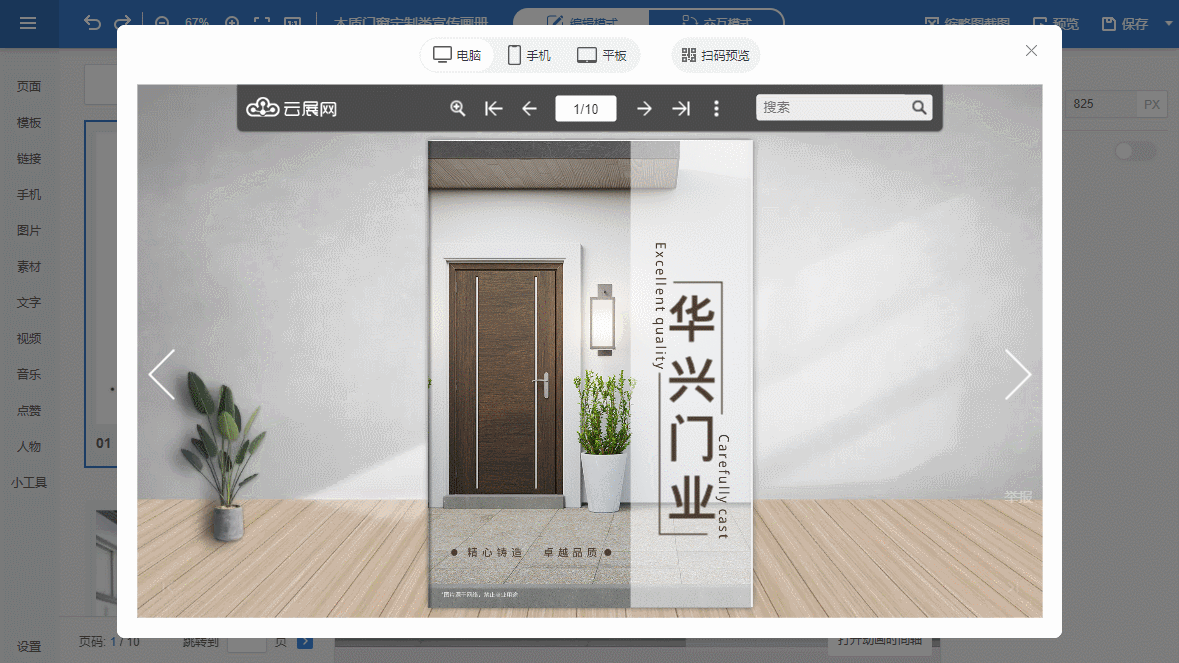
Task: Jump to last page icon
Action: (680, 108)
